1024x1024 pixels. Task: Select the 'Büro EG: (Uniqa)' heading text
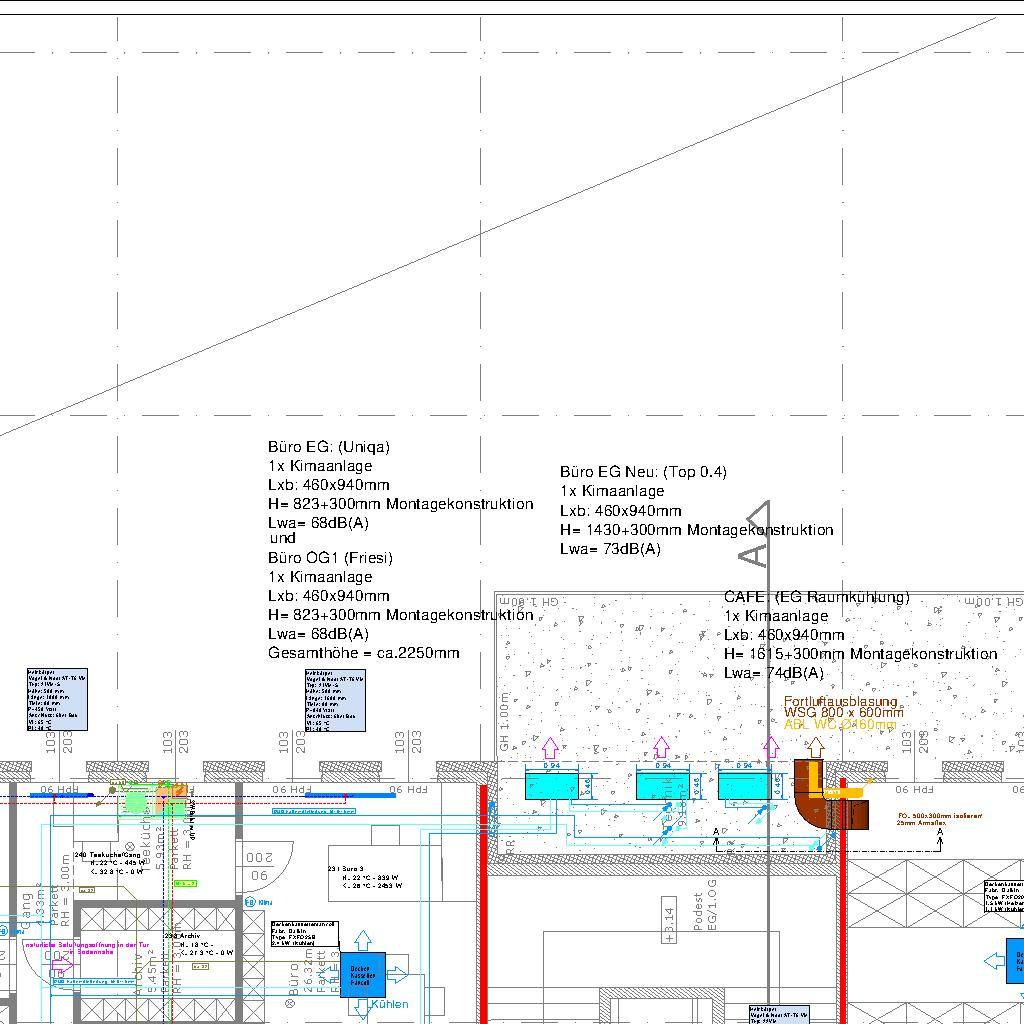click(328, 447)
